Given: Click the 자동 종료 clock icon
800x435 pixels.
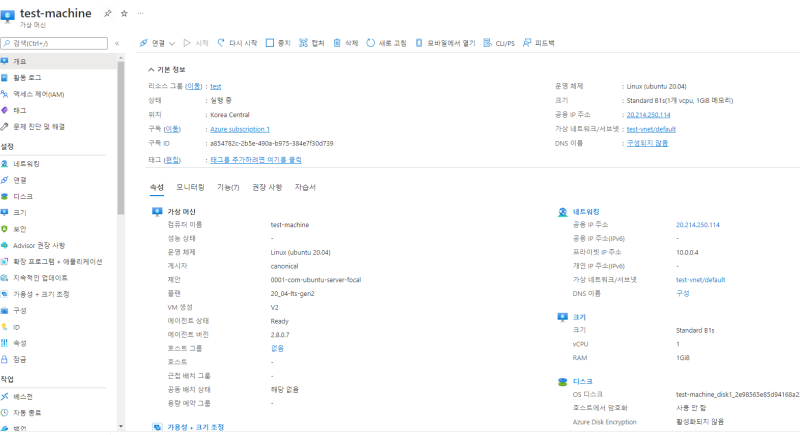Looking at the screenshot, I should pyautogui.click(x=5, y=413).
